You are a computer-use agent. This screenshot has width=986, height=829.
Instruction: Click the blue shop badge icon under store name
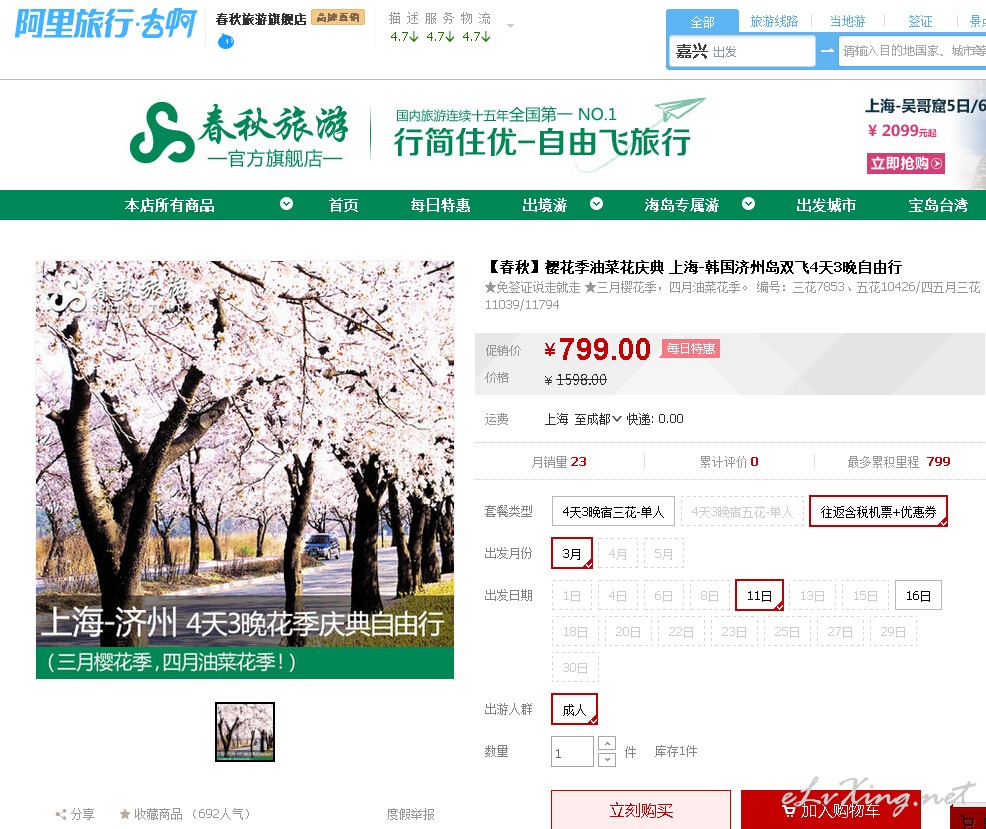pos(226,42)
